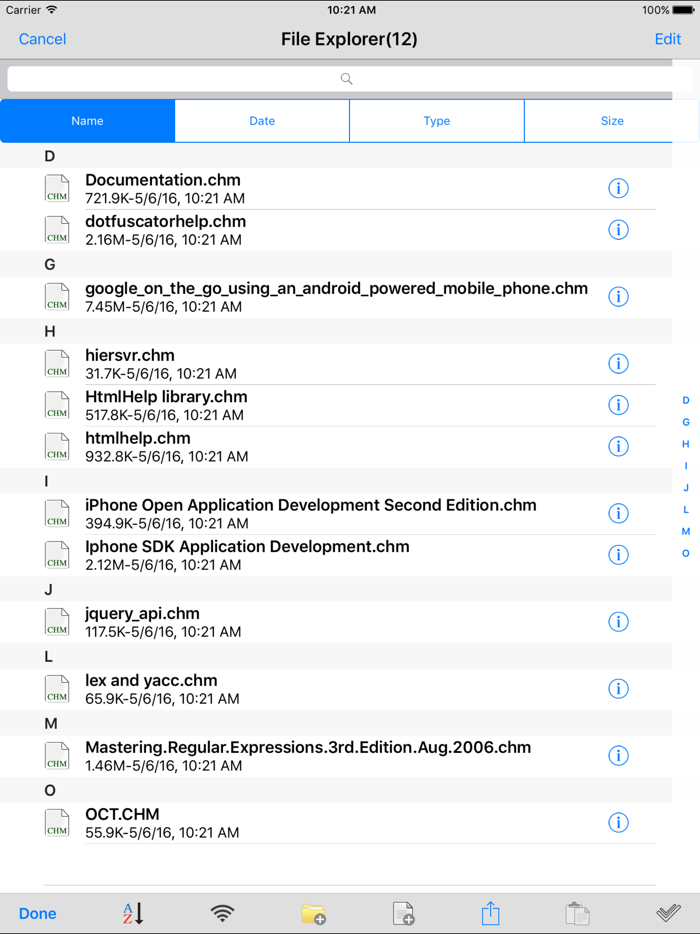Open info for OCT.CHM file

(x=618, y=823)
